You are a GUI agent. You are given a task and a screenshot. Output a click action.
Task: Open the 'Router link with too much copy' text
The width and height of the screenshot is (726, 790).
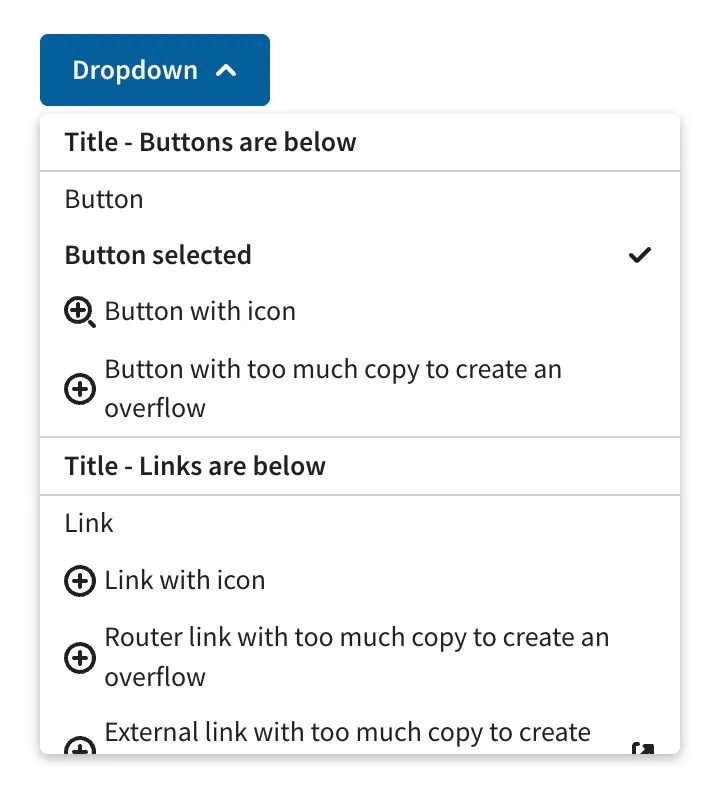tap(356, 657)
